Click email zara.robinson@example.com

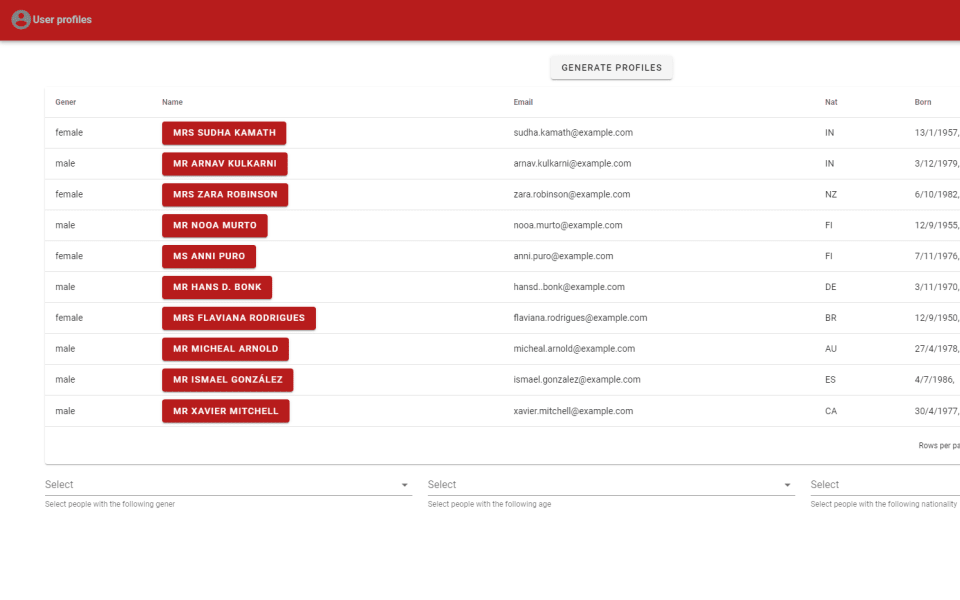pyautogui.click(x=572, y=194)
